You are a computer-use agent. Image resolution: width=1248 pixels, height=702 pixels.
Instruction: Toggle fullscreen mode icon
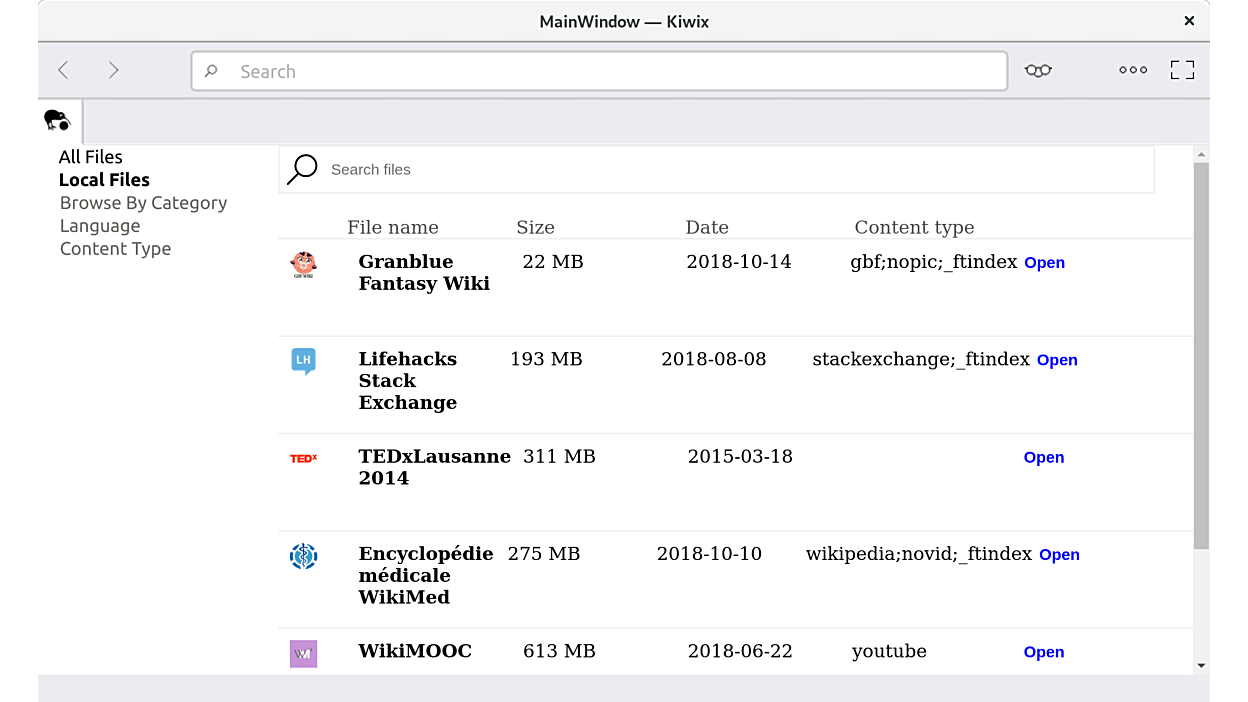[1182, 70]
